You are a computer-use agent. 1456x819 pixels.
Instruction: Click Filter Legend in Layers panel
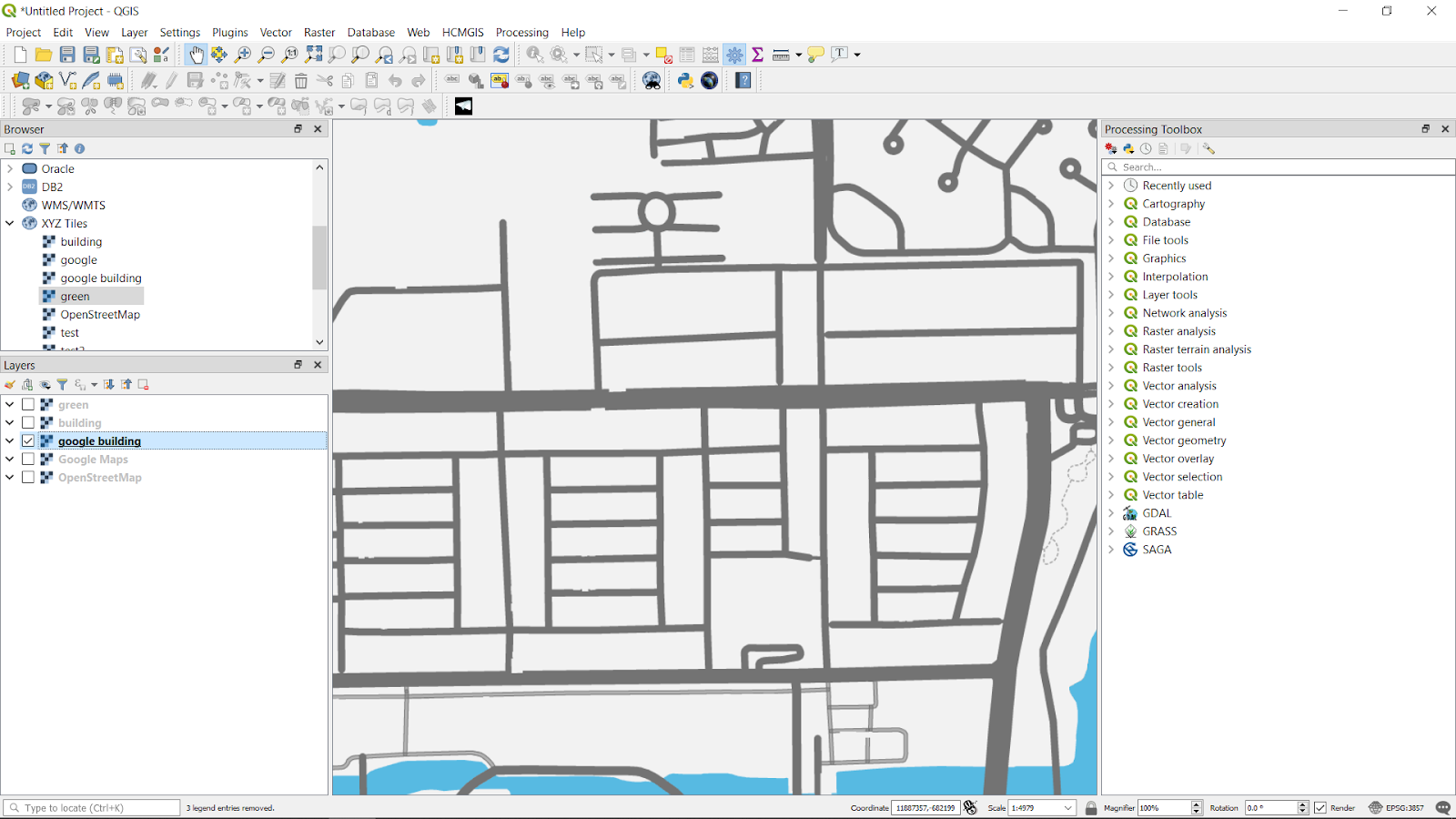coord(63,384)
